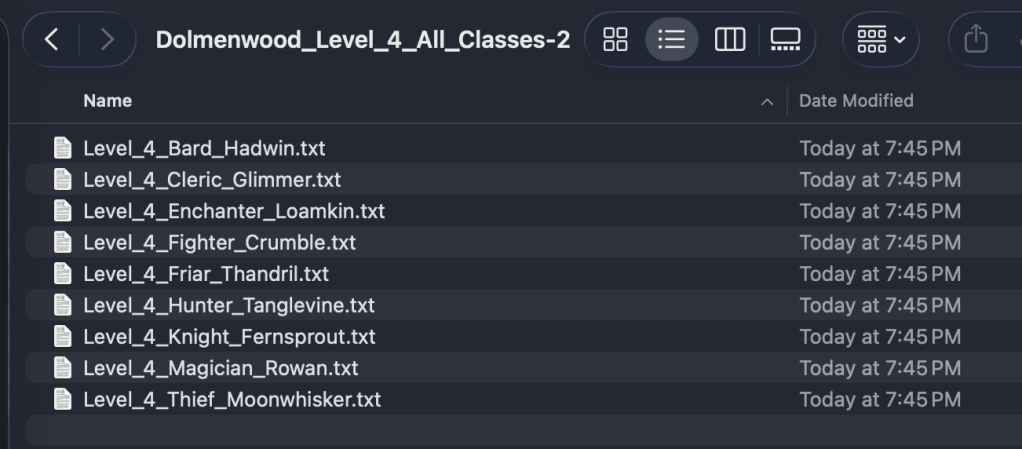The width and height of the screenshot is (1022, 449).
Task: Click the Level_4_Thief_Moonwhisker.txt file icon
Action: pyautogui.click(x=62, y=400)
